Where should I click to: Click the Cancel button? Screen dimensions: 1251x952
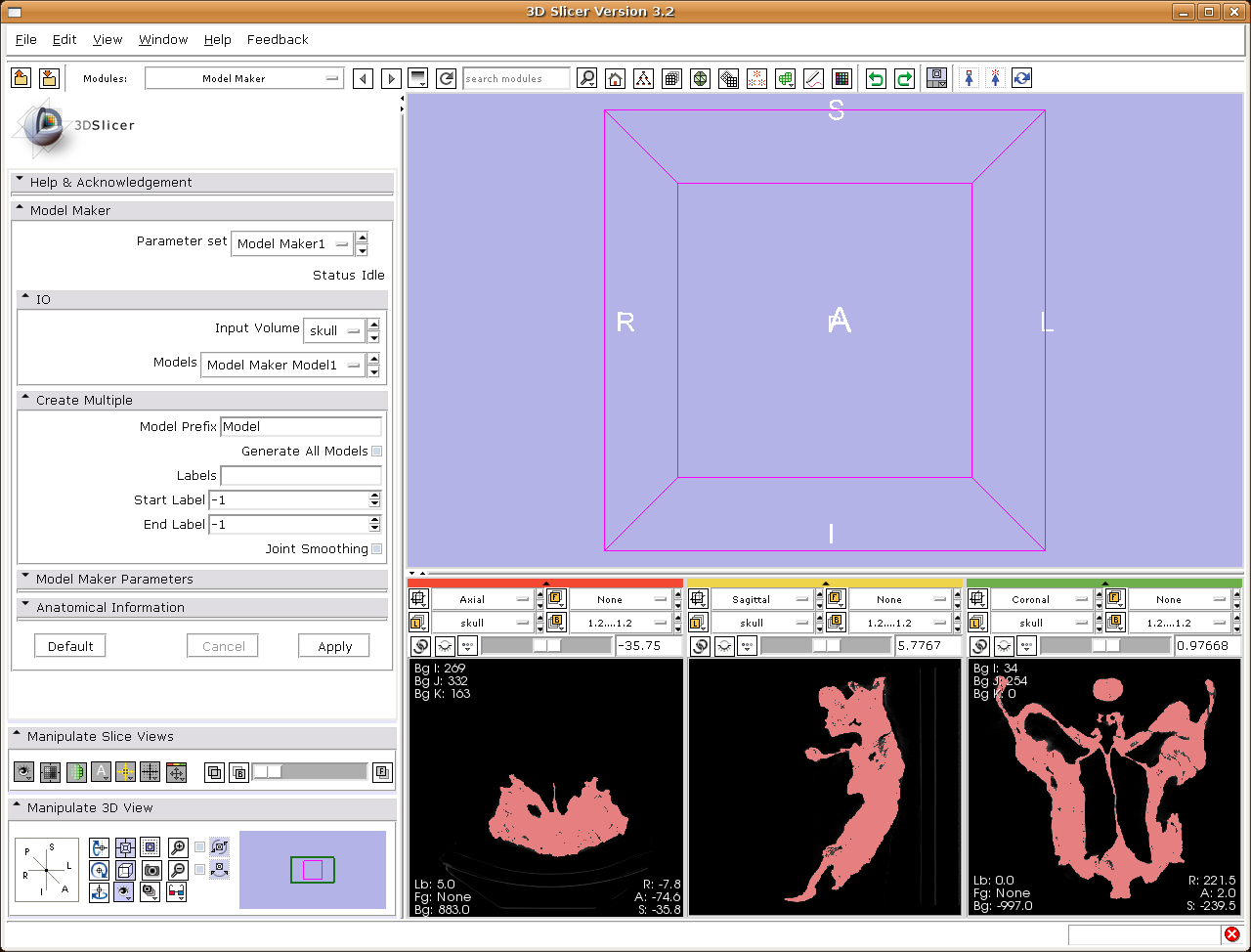(223, 646)
